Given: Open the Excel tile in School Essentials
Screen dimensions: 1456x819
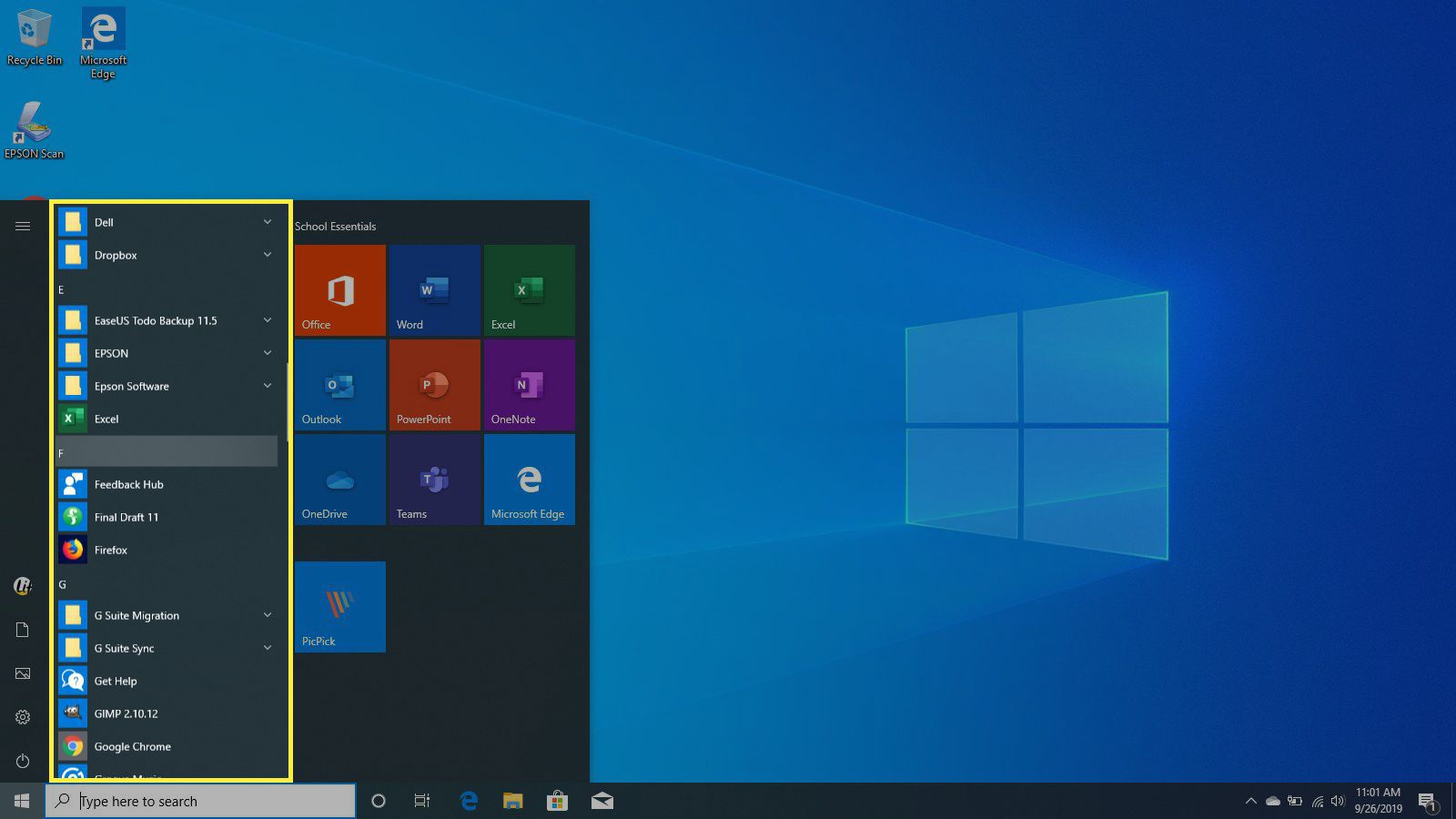Looking at the screenshot, I should 530,290.
